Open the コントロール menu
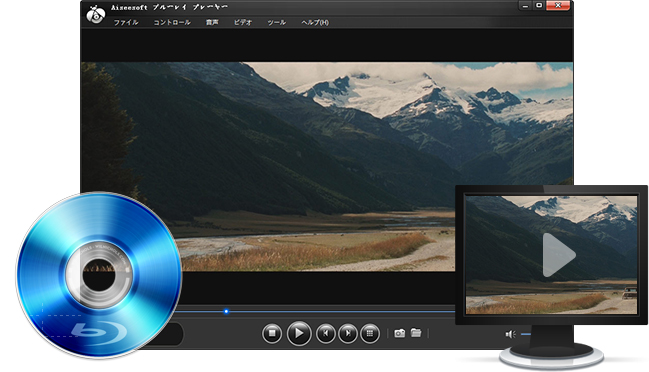649x372 pixels. (x=172, y=22)
